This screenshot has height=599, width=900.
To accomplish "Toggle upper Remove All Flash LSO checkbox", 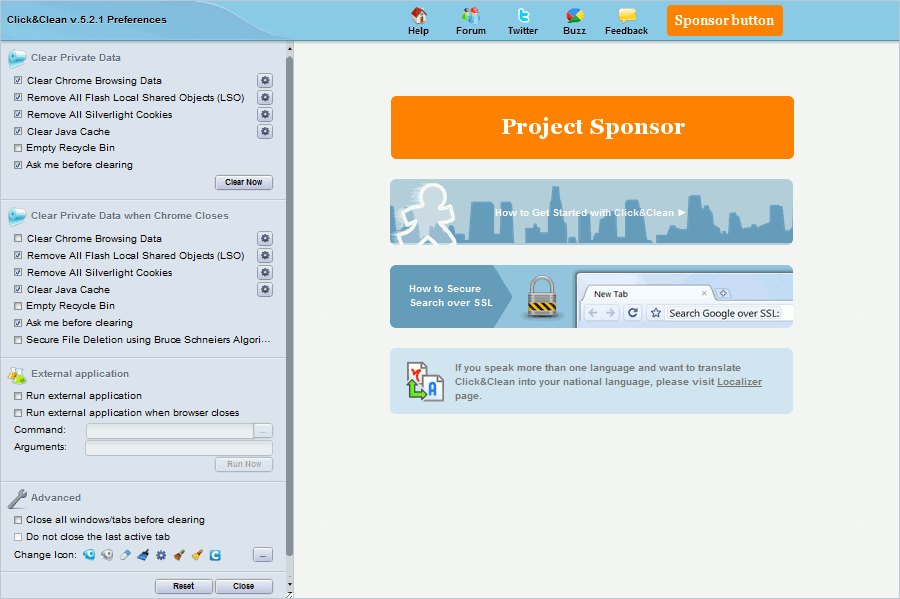I will pyautogui.click(x=18, y=98).
